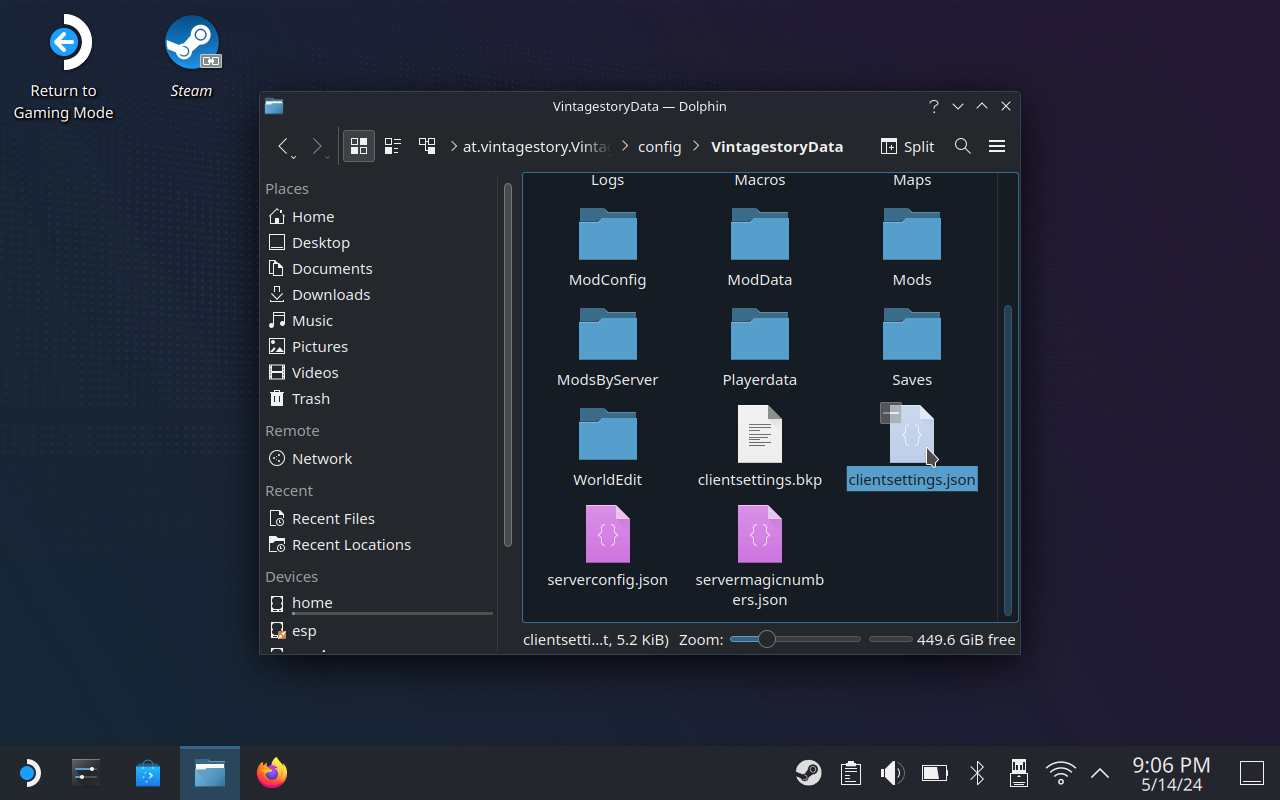Screen dimensions: 1280x800
Task: Switch to Compact view mode
Action: tap(393, 146)
